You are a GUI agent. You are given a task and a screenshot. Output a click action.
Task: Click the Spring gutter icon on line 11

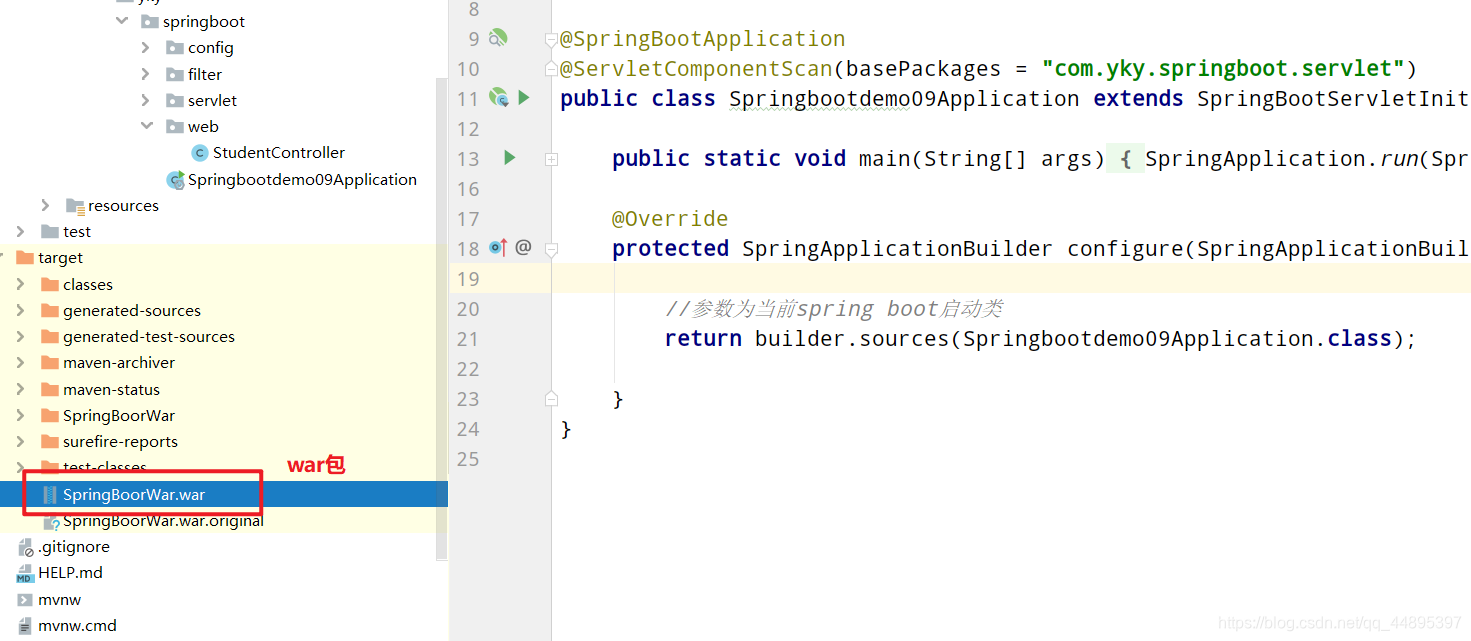(498, 98)
